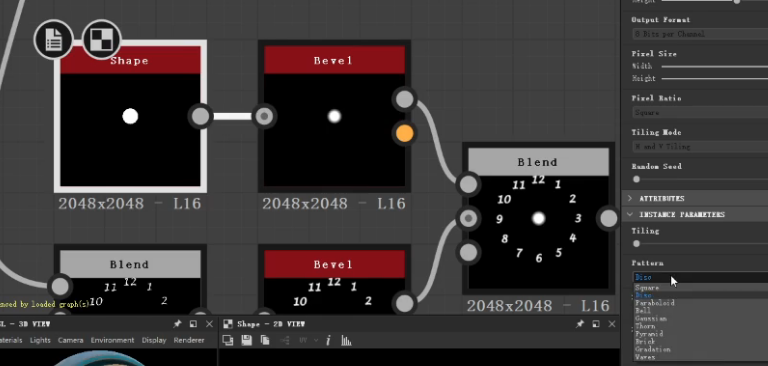Click the top Bevel node grey output connector

[405, 99]
